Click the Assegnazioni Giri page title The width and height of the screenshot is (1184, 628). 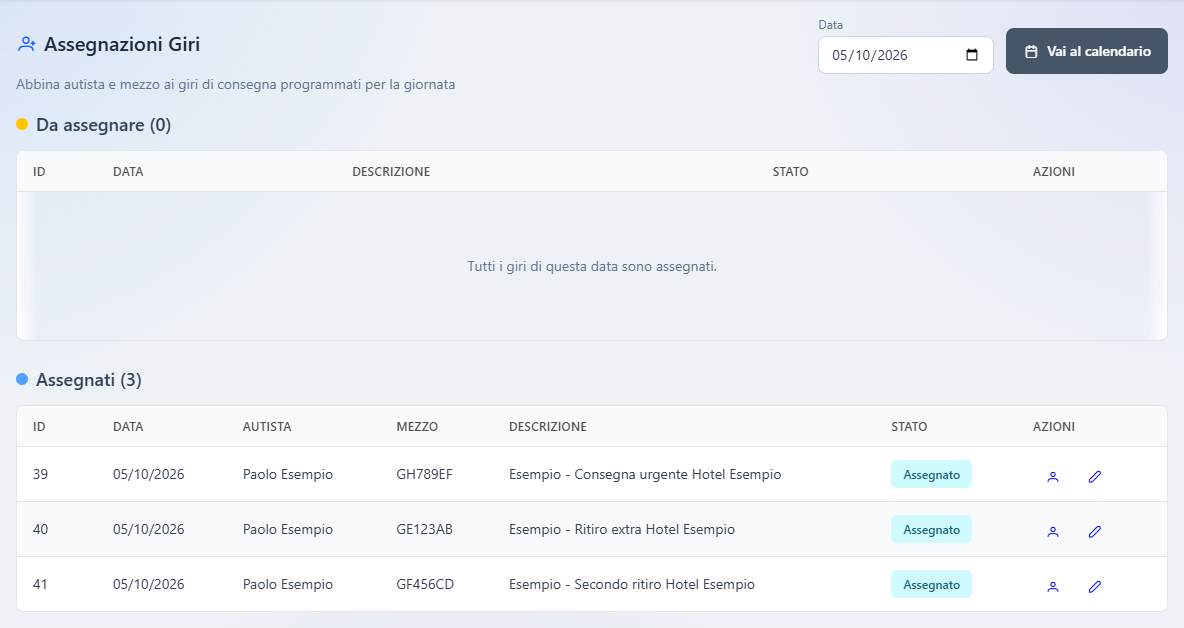pos(122,45)
